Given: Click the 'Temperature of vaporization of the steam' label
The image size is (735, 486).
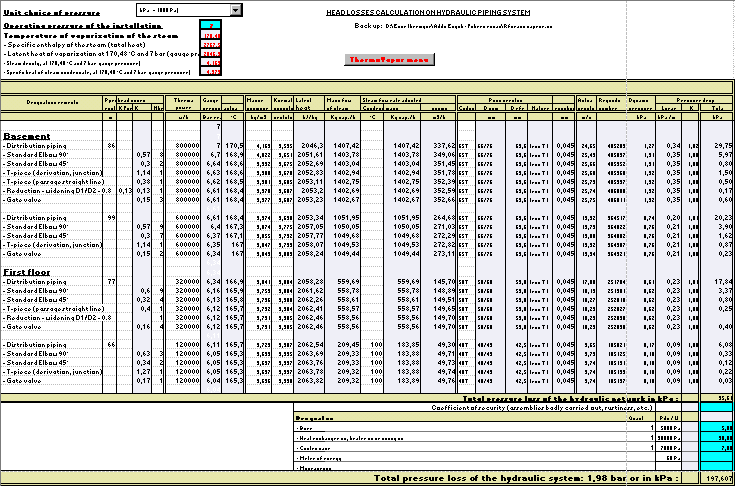Looking at the screenshot, I should tap(91, 35).
